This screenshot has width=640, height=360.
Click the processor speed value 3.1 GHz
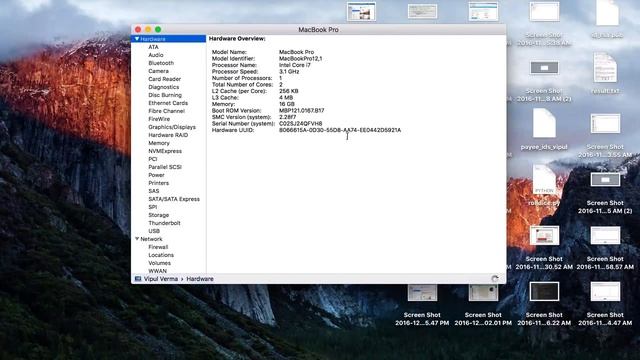point(289,71)
